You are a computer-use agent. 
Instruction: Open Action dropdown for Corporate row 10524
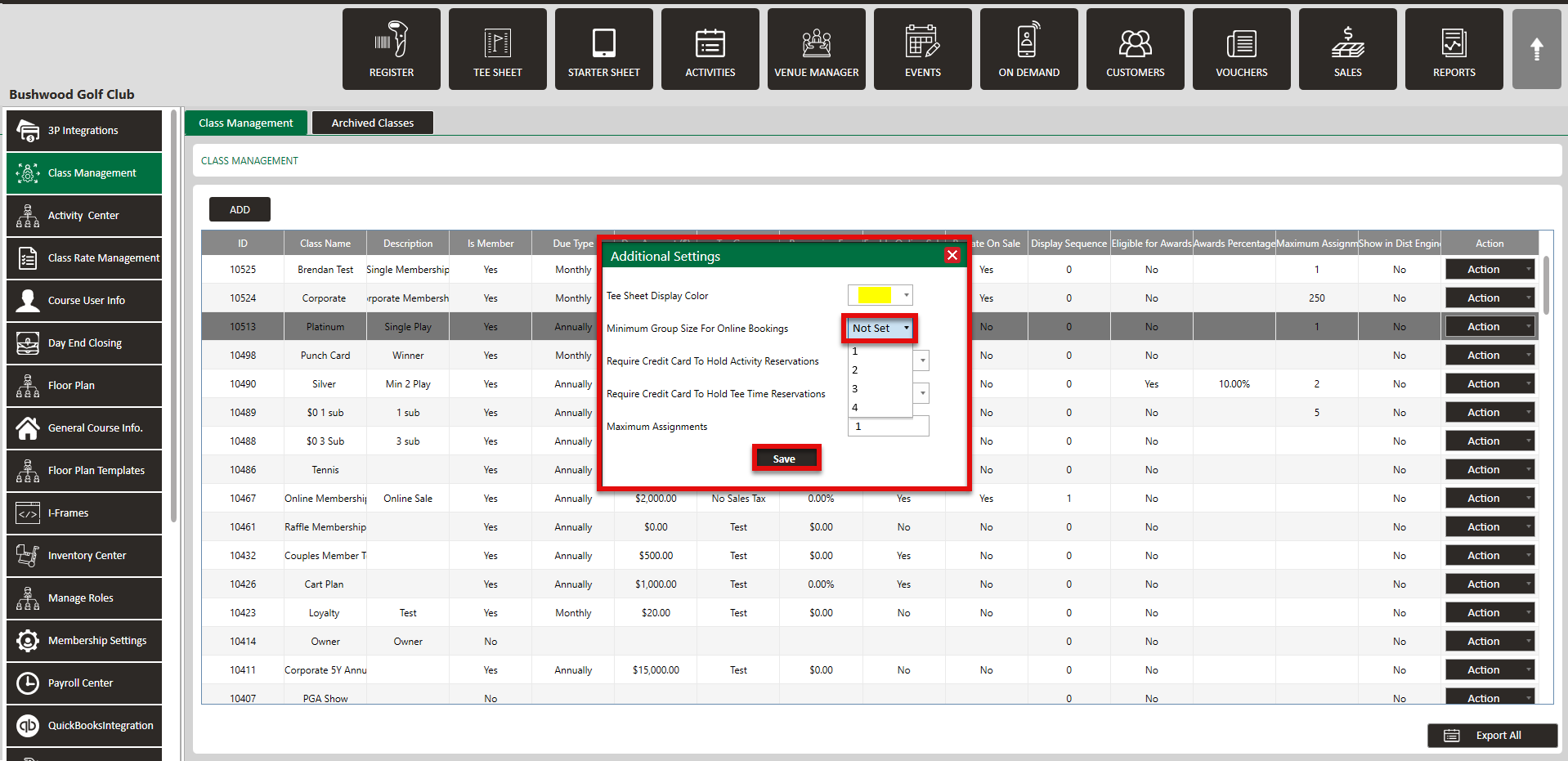pos(1490,298)
